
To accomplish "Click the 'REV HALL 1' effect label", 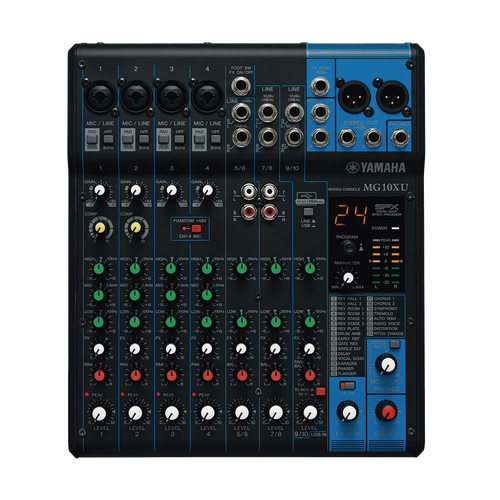I will pyautogui.click(x=349, y=299).
